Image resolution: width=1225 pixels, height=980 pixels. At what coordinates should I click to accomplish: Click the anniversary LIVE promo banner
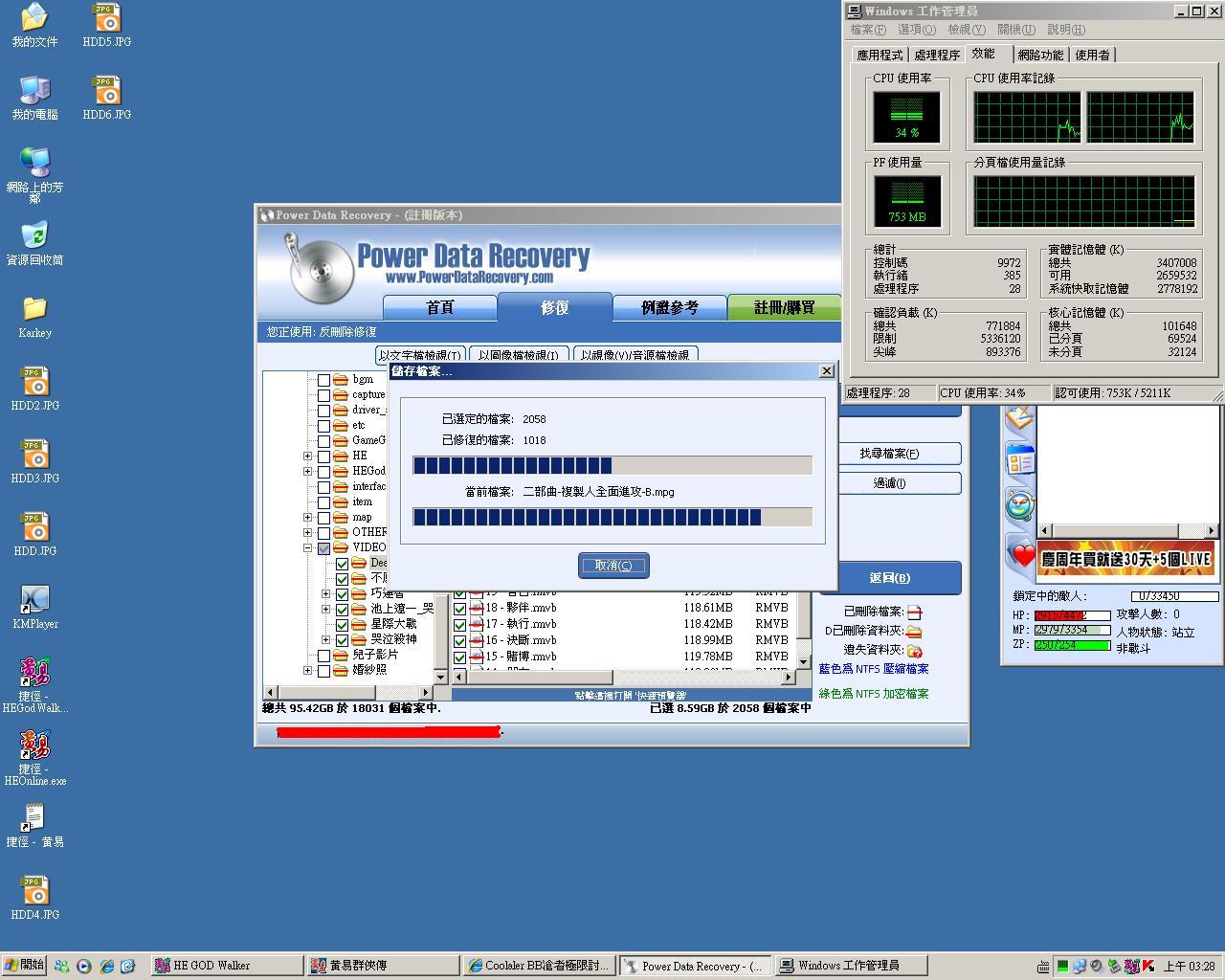1126,558
